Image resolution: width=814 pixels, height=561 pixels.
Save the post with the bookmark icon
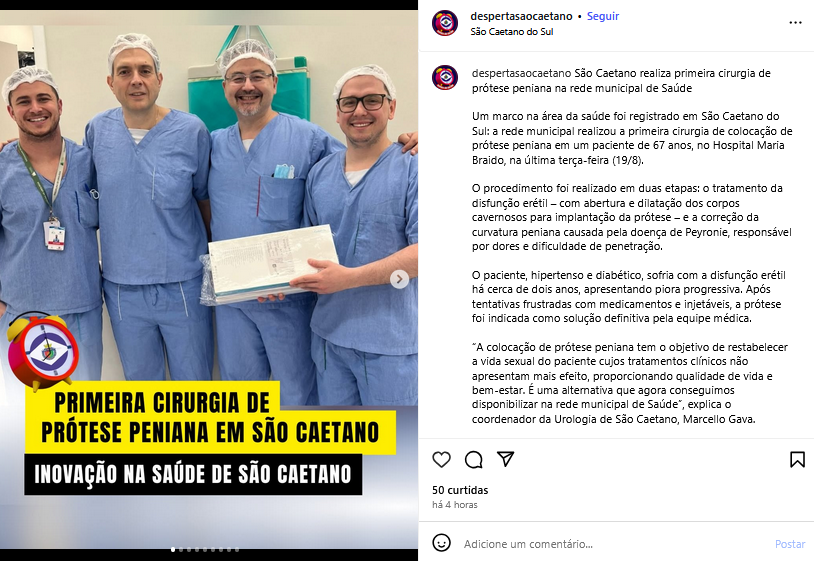tap(797, 459)
